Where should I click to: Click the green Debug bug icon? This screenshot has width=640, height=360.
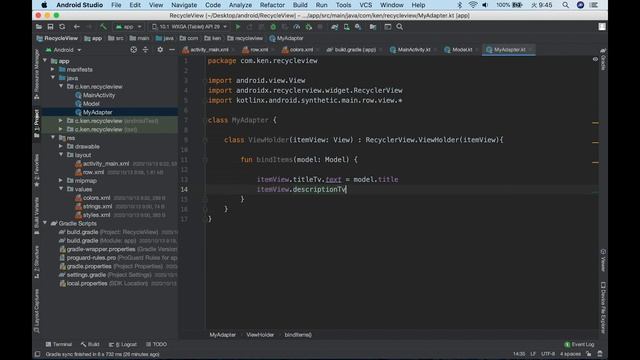273,27
